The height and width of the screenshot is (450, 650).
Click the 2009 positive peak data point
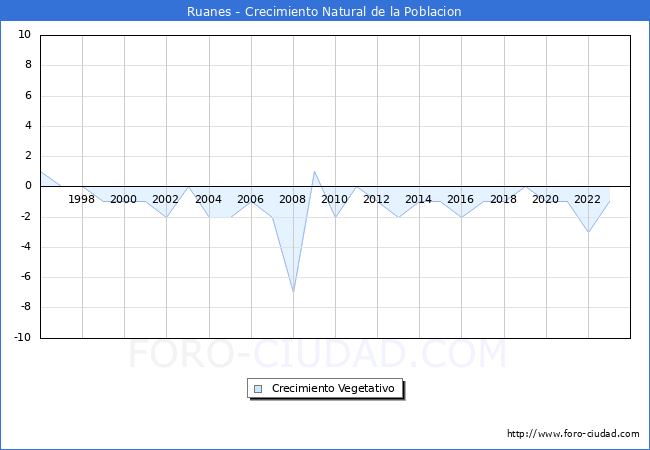(314, 171)
